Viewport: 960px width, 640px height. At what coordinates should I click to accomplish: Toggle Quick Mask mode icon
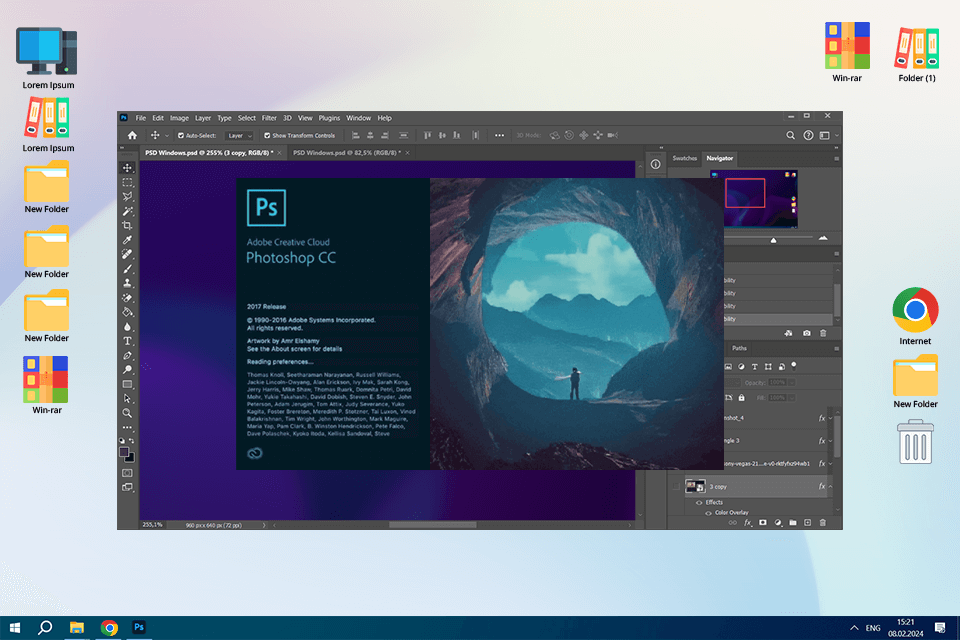127,473
